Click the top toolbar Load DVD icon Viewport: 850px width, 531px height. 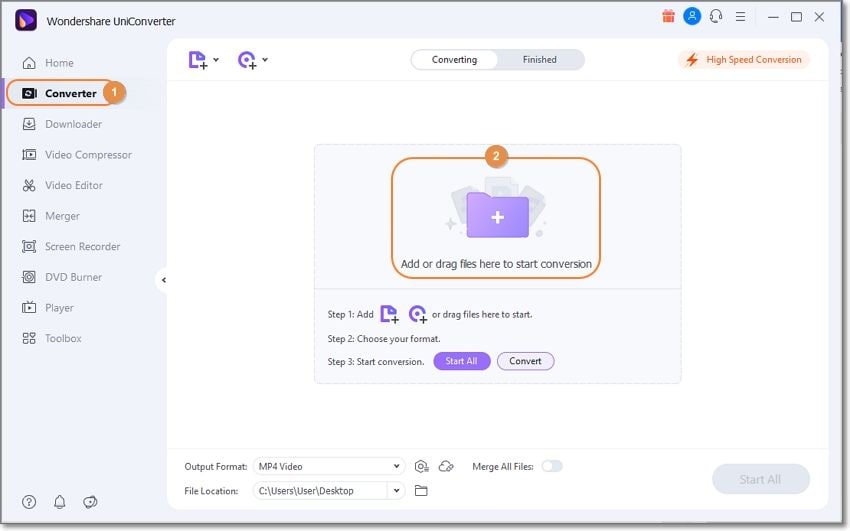[247, 60]
